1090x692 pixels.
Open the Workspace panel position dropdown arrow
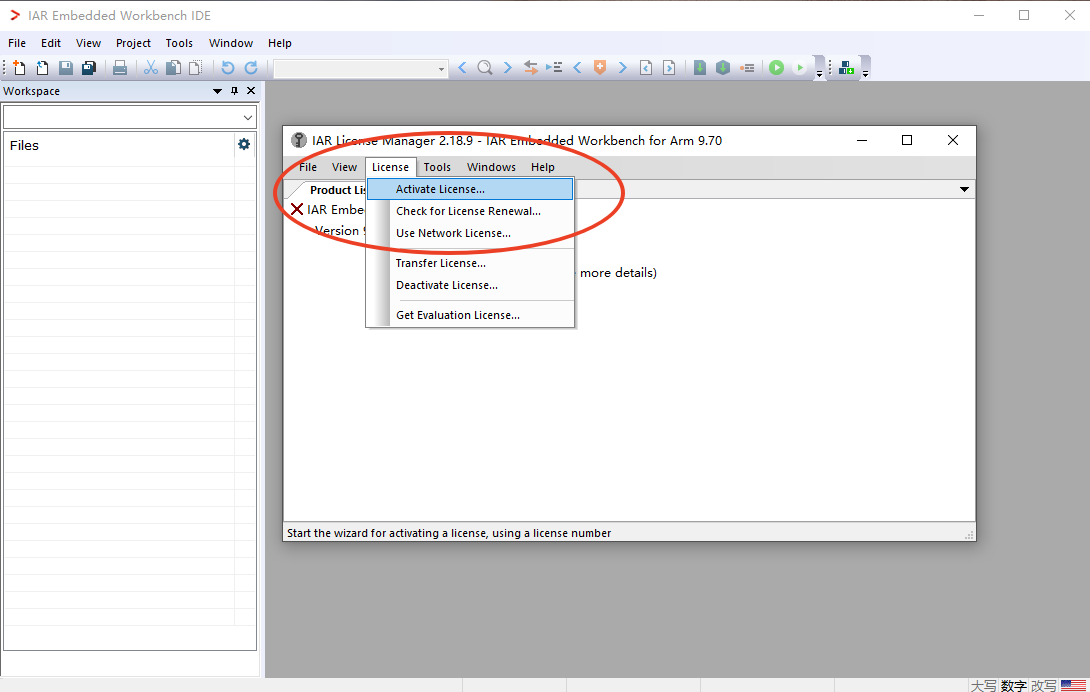point(218,91)
